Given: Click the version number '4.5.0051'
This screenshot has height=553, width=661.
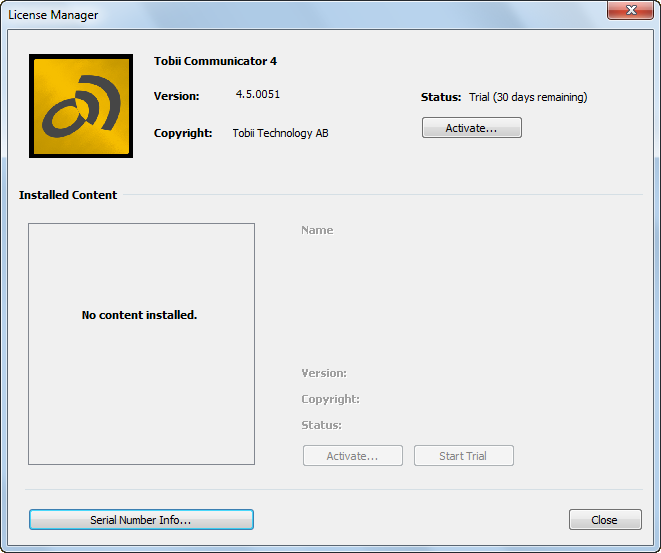Looking at the screenshot, I should click(x=258, y=94).
